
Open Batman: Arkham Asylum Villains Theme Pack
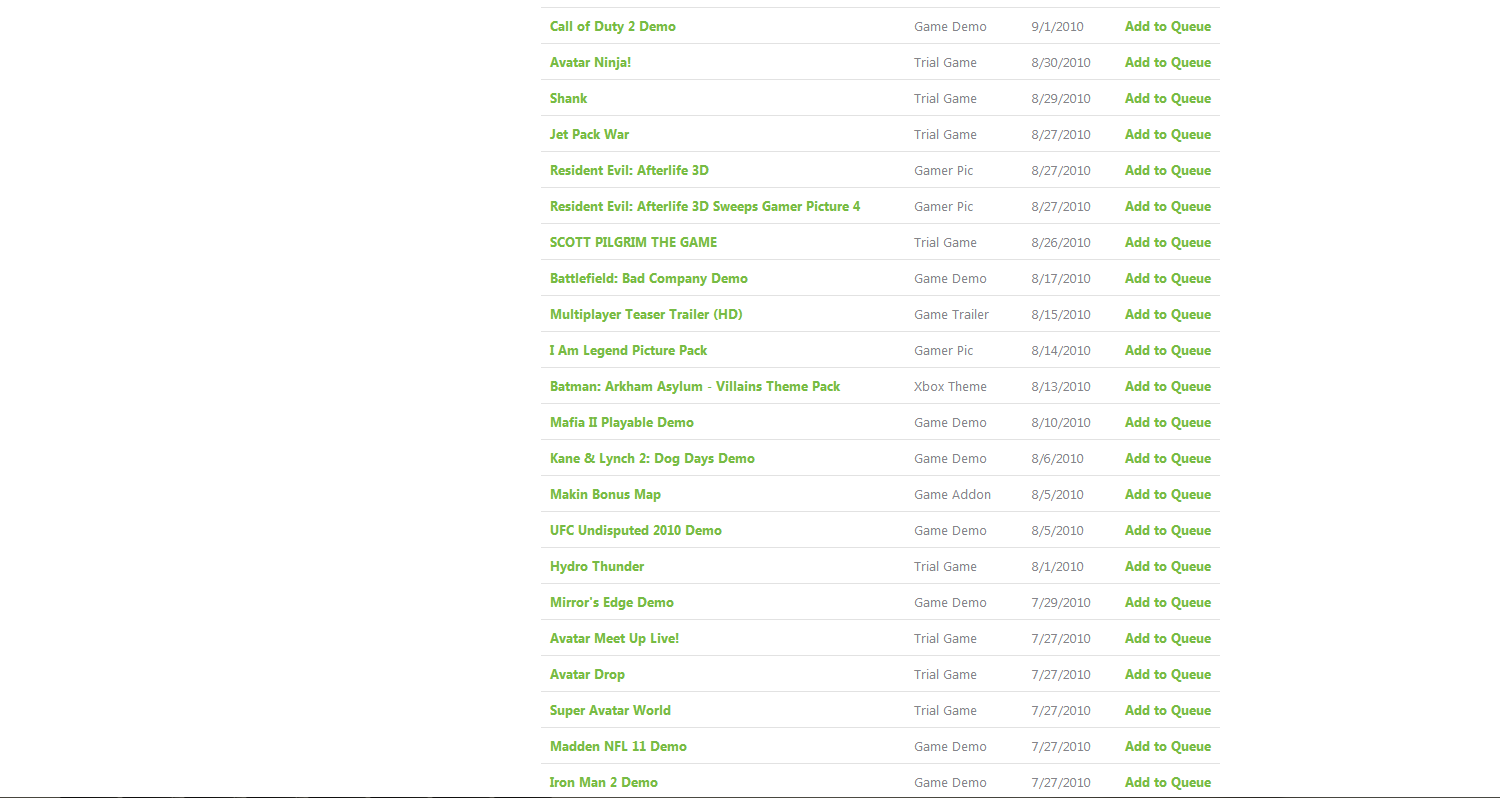click(x=695, y=387)
